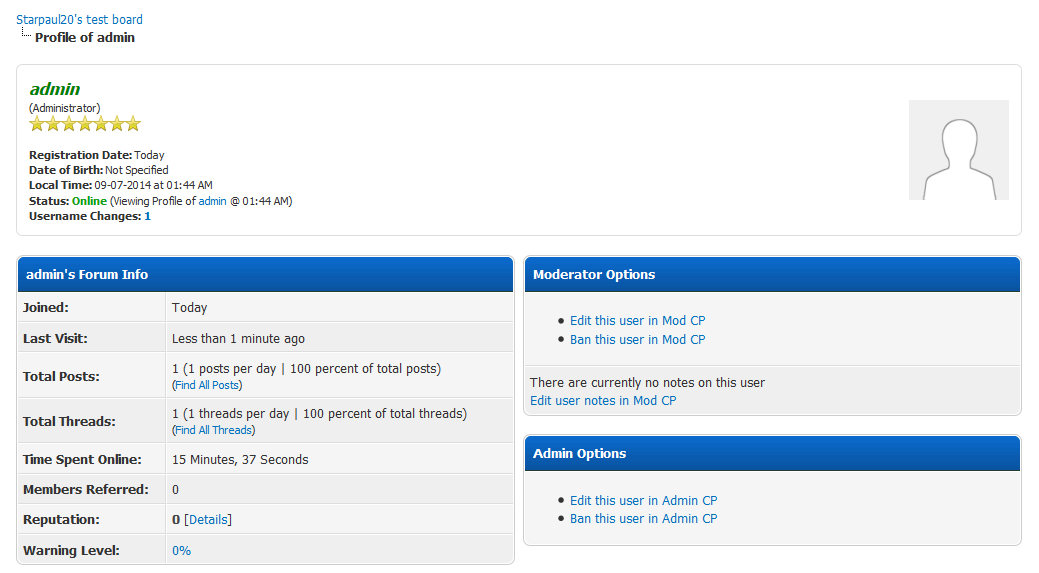Open Starpaul20's test board breadcrumb link
1039x573 pixels.
79,19
